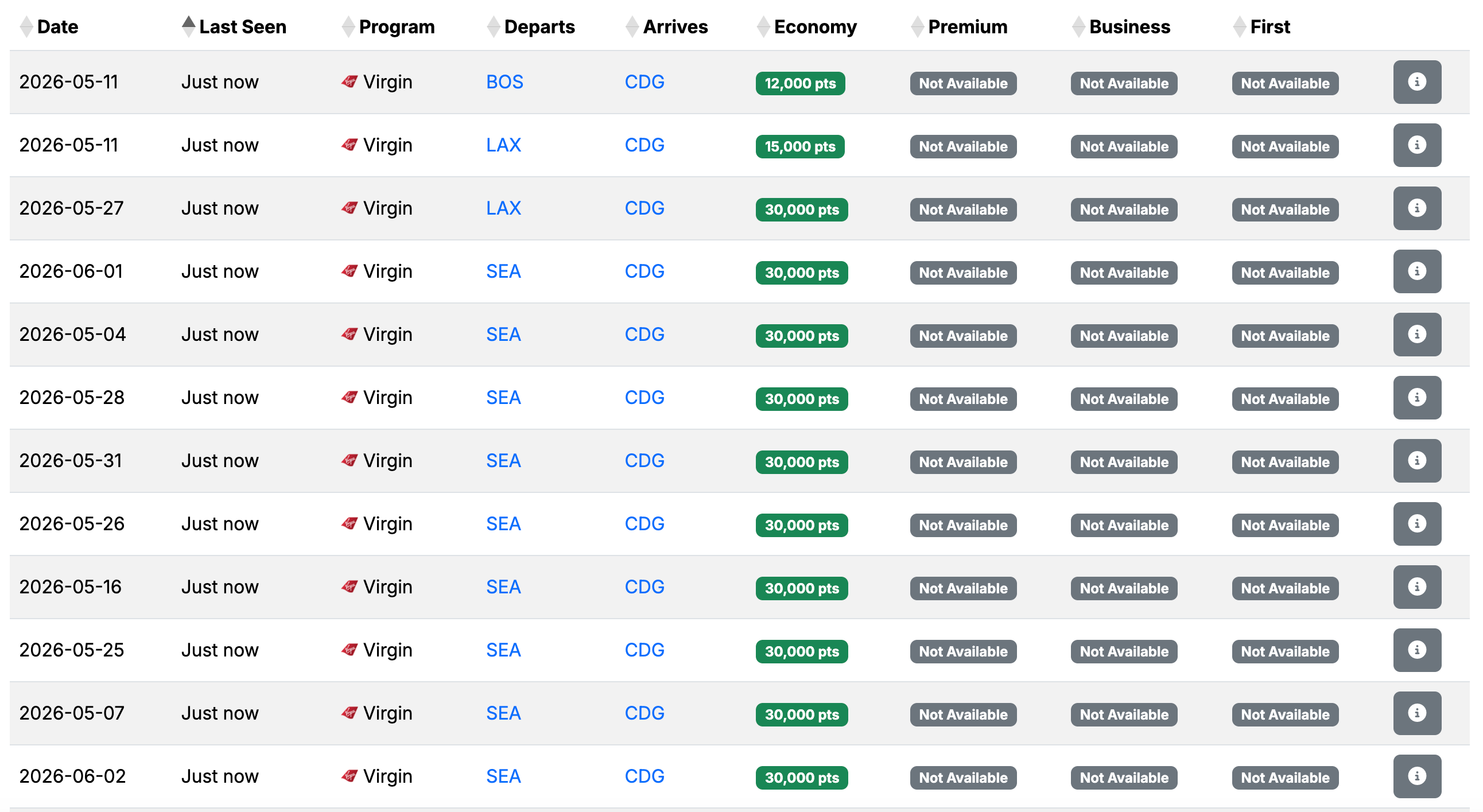This screenshot has width=1483, height=812.
Task: Sort by the Departs column header
Action: point(539,27)
